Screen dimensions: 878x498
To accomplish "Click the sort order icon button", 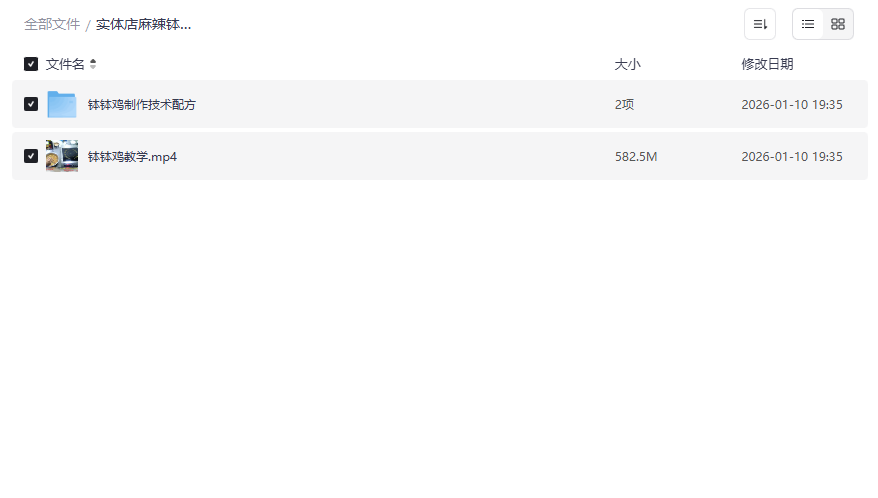I will [760, 24].
